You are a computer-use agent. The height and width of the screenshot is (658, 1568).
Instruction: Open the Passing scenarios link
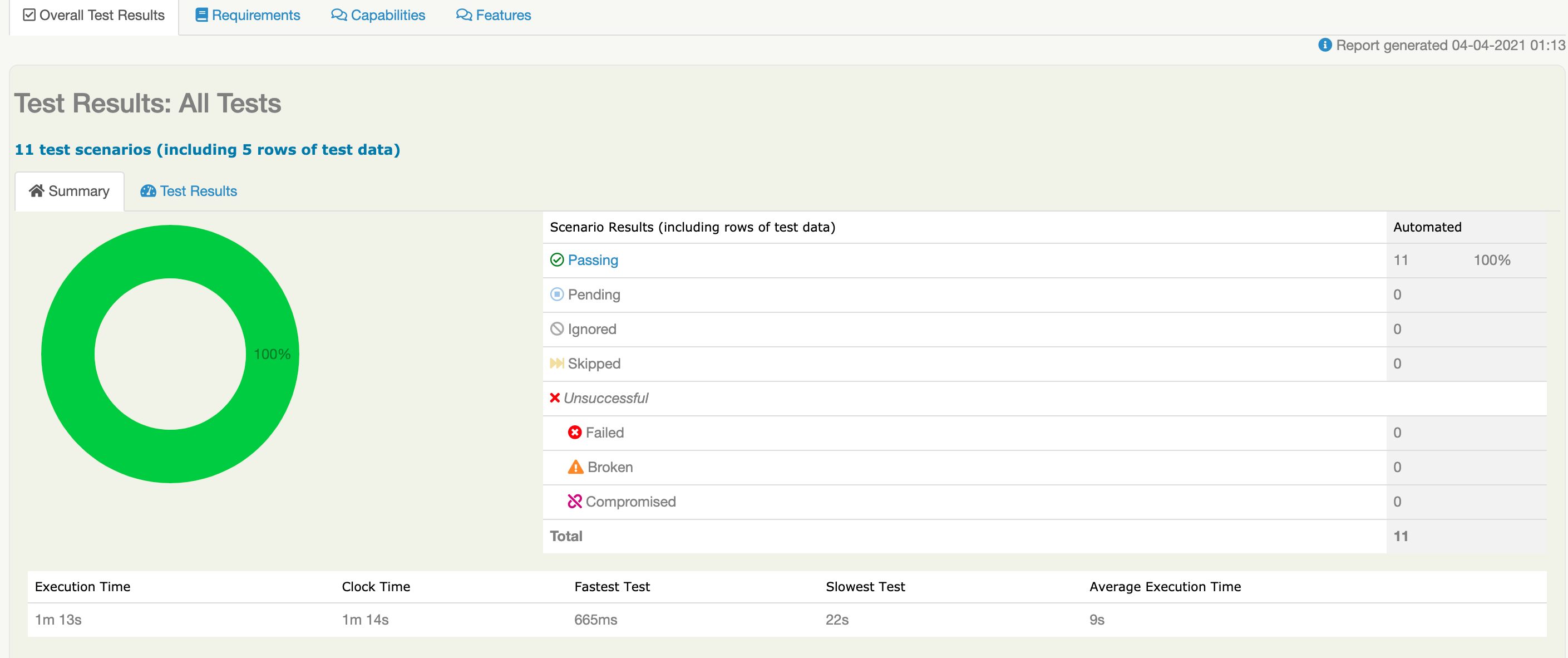[x=592, y=260]
